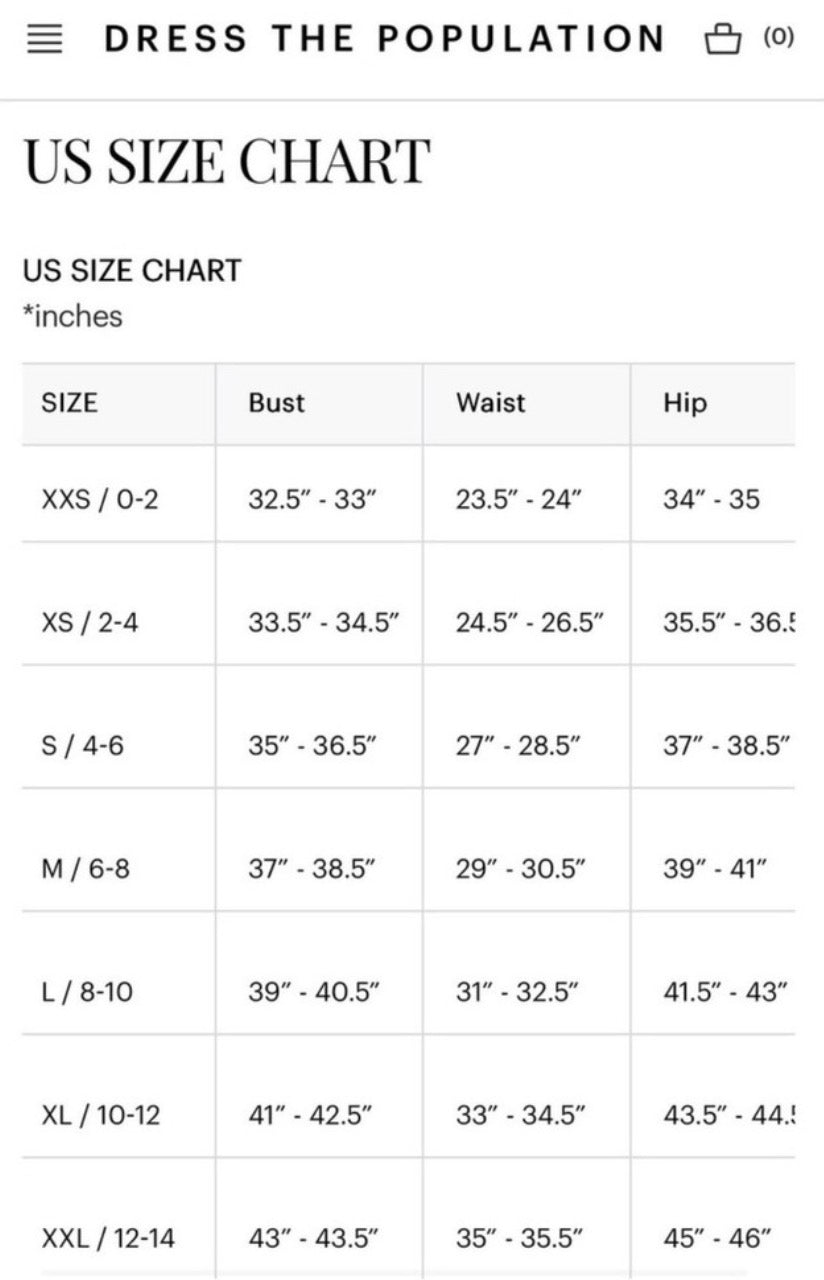Click the XS / 2-4 size row label

click(90, 622)
